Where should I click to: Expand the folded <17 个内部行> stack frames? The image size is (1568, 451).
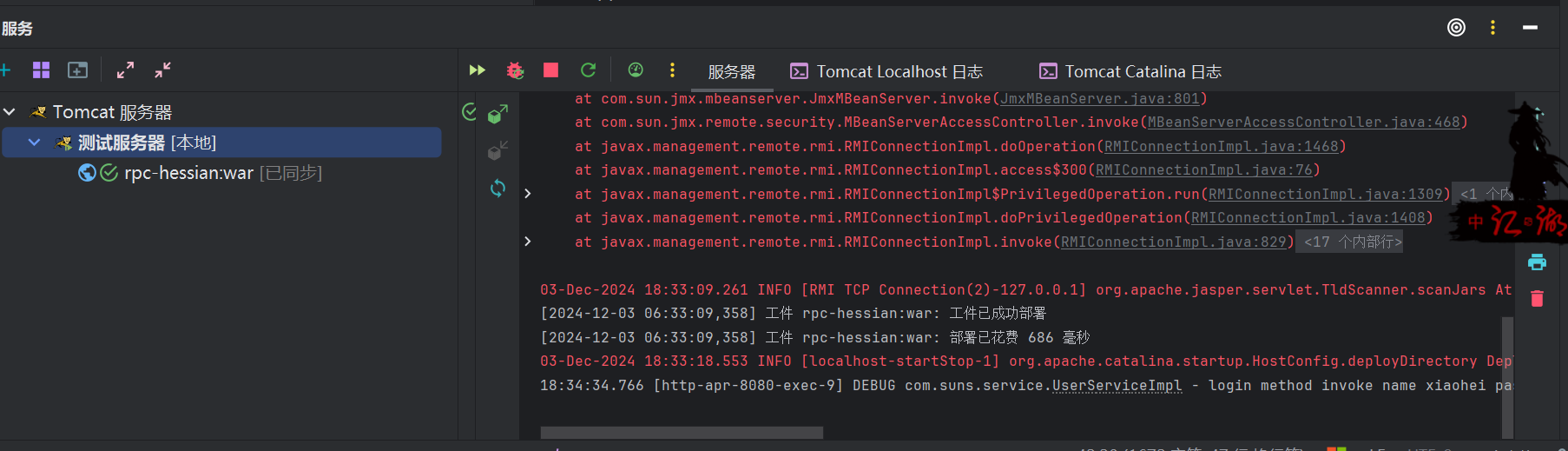click(x=1352, y=242)
